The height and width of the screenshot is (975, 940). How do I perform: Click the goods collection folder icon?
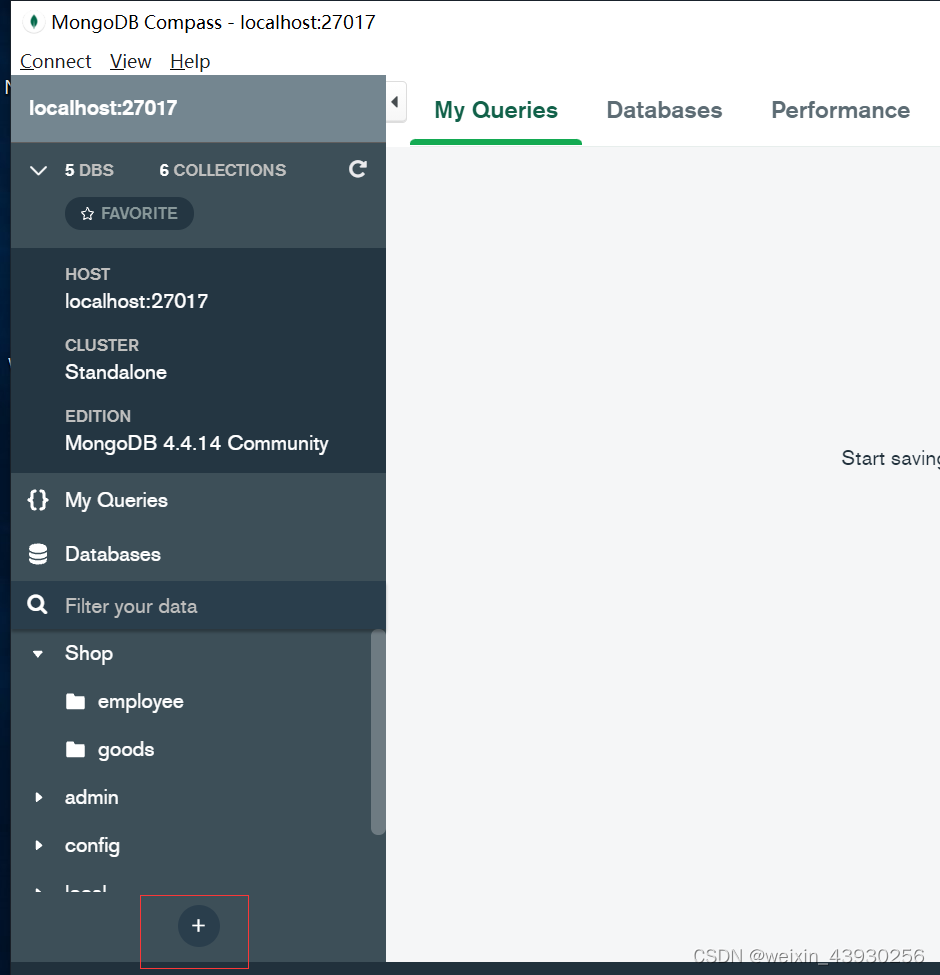pyautogui.click(x=75, y=749)
